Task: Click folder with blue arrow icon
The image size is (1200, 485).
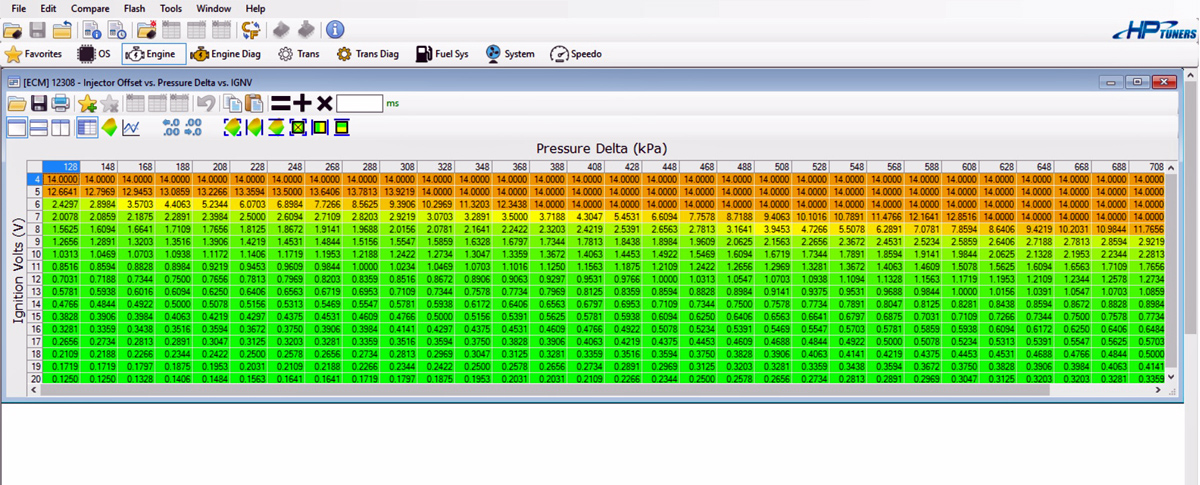Action: (63, 30)
